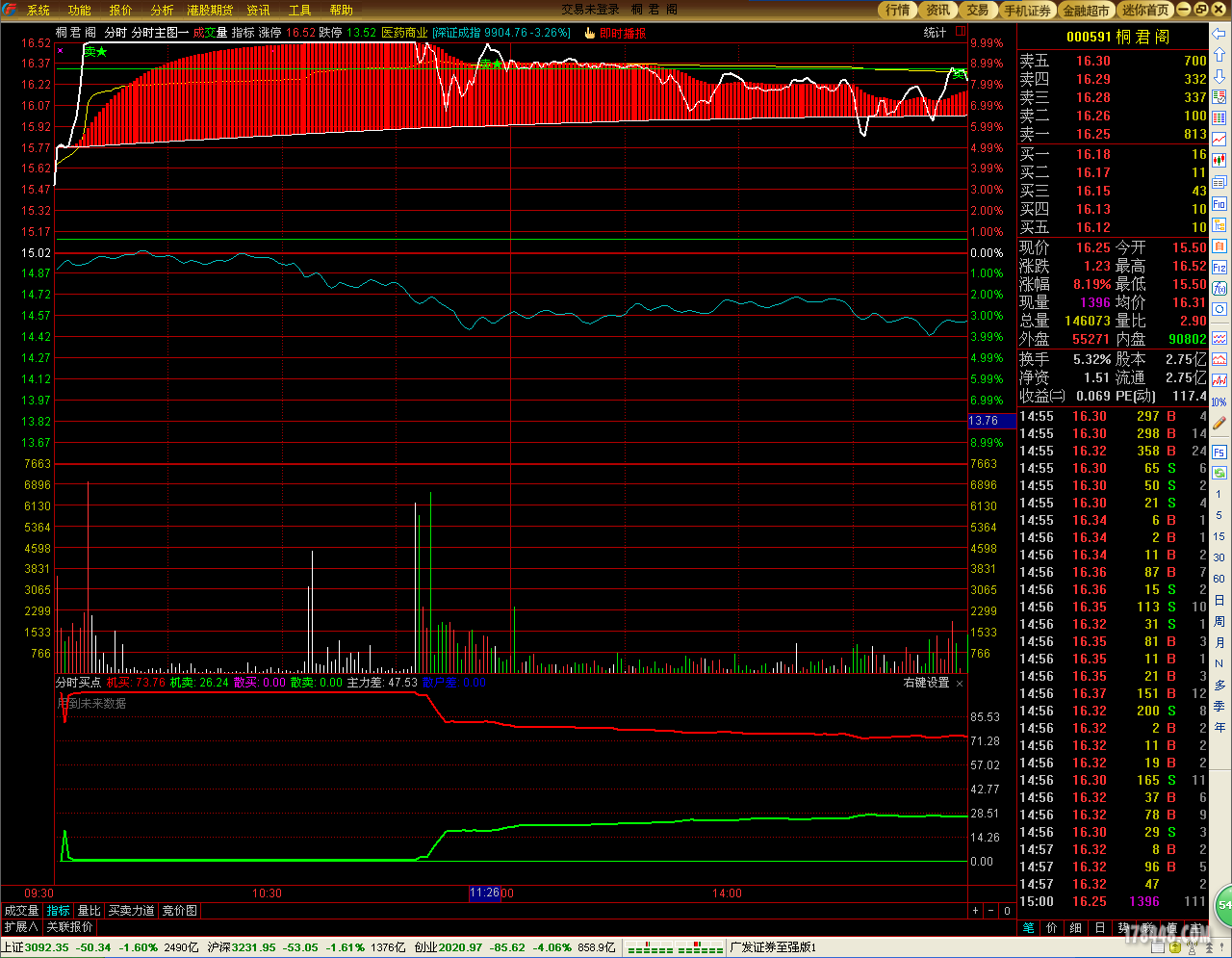Image resolution: width=1232 pixels, height=958 pixels.
Task: Click the up arrow icon in right sidebar
Action: [x=1219, y=55]
